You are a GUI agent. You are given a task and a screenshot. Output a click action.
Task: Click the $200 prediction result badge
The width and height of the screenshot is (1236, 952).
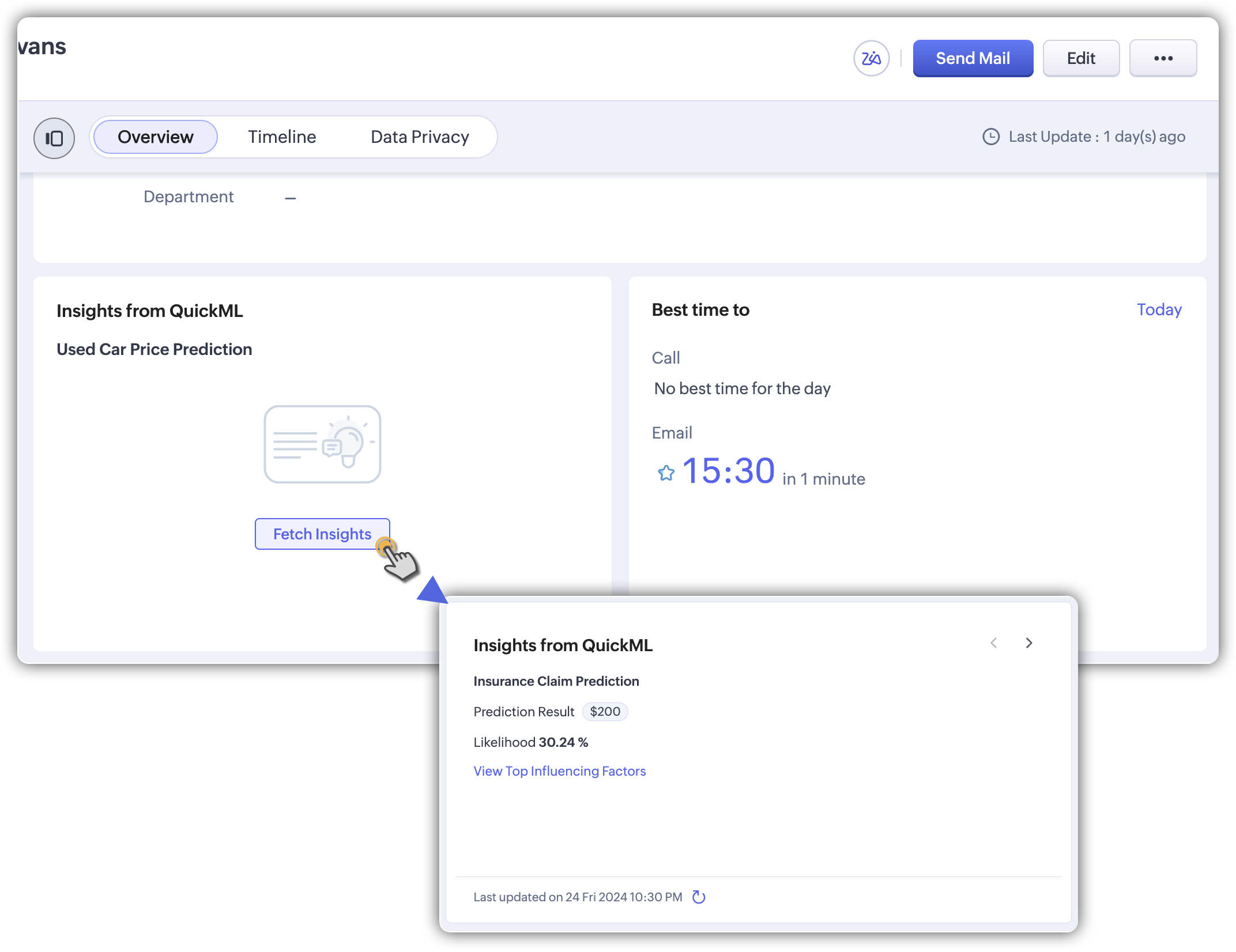coord(605,712)
